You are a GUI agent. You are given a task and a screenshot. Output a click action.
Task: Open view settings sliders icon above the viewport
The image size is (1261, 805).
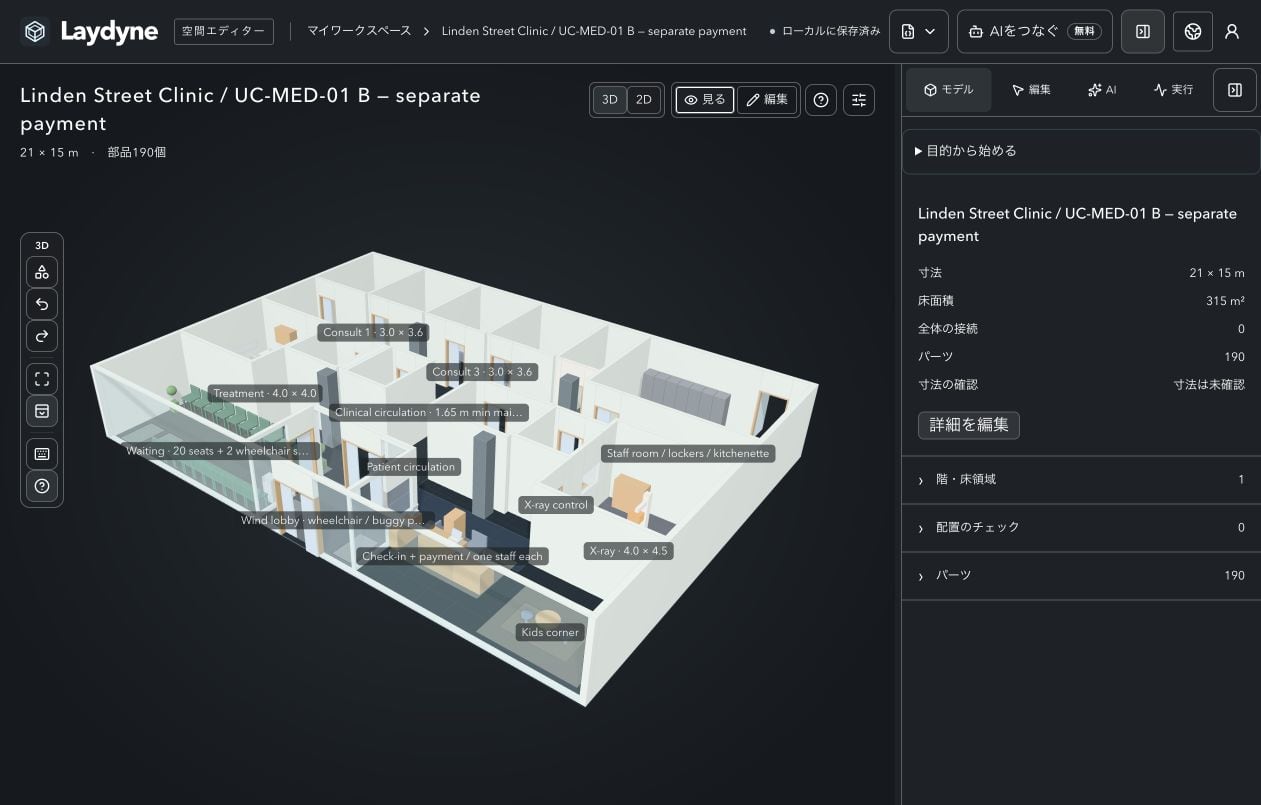(x=859, y=100)
